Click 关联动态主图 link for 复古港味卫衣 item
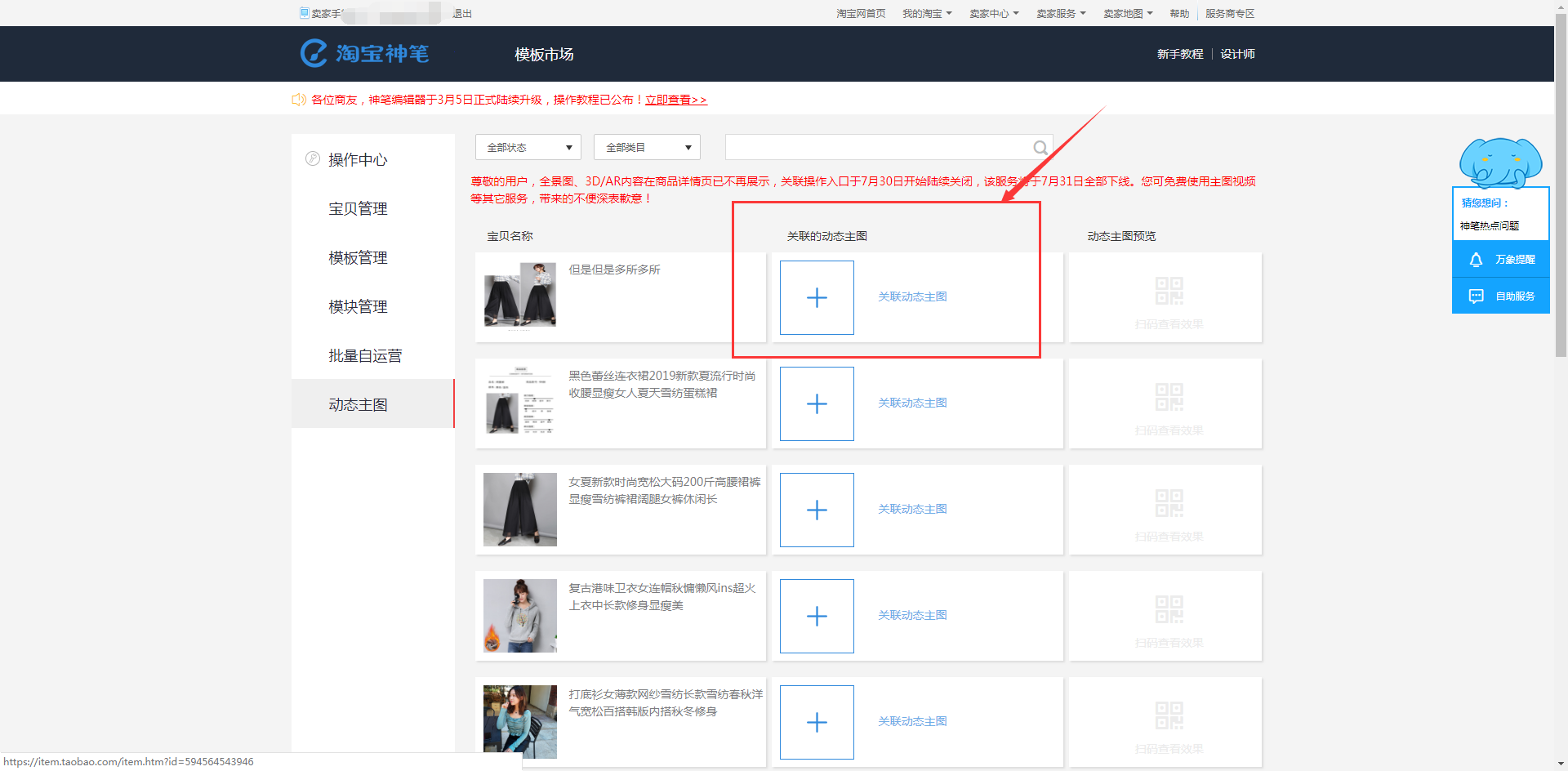The height and width of the screenshot is (771, 1568). (912, 616)
